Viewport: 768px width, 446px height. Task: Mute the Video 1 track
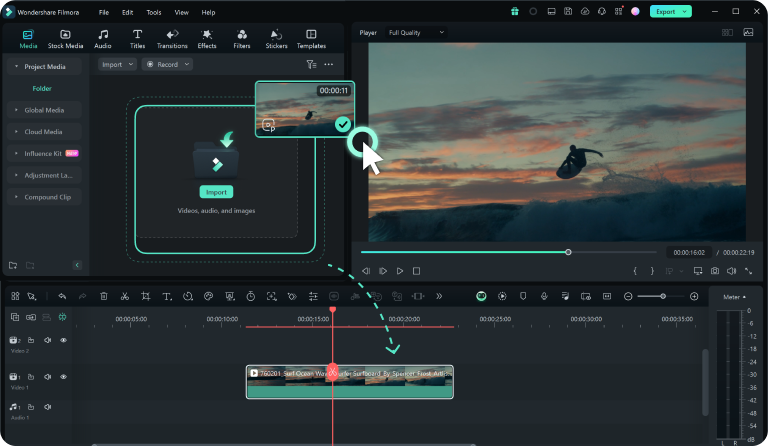pos(48,377)
